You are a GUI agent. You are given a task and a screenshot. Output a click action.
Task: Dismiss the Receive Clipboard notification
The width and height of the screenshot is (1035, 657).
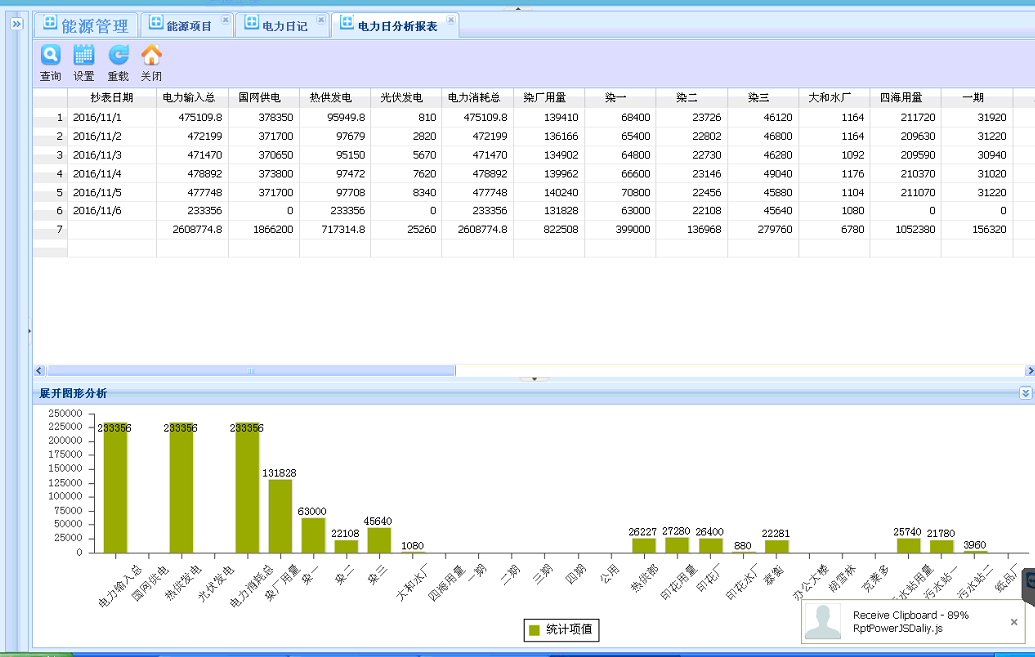tap(1014, 622)
